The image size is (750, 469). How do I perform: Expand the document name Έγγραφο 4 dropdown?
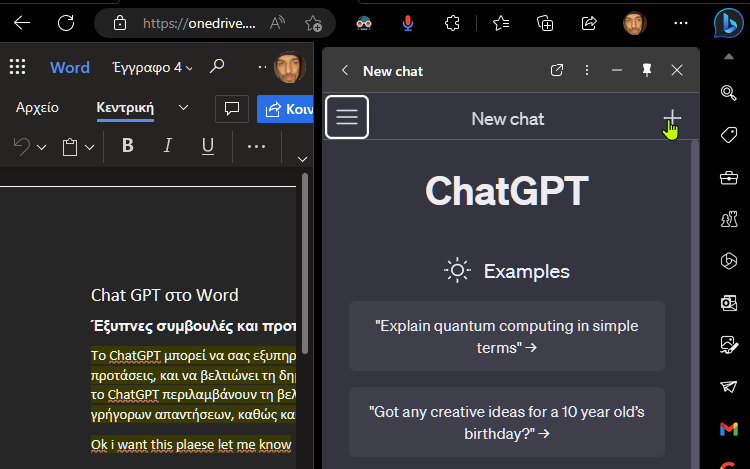point(189,68)
